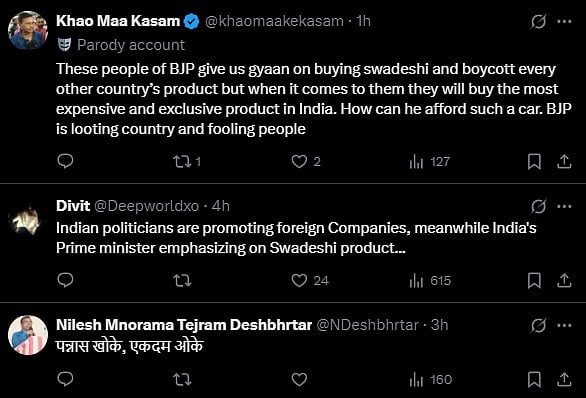Open more options on Divit's tweet
The image size is (586, 398).
coord(564,206)
